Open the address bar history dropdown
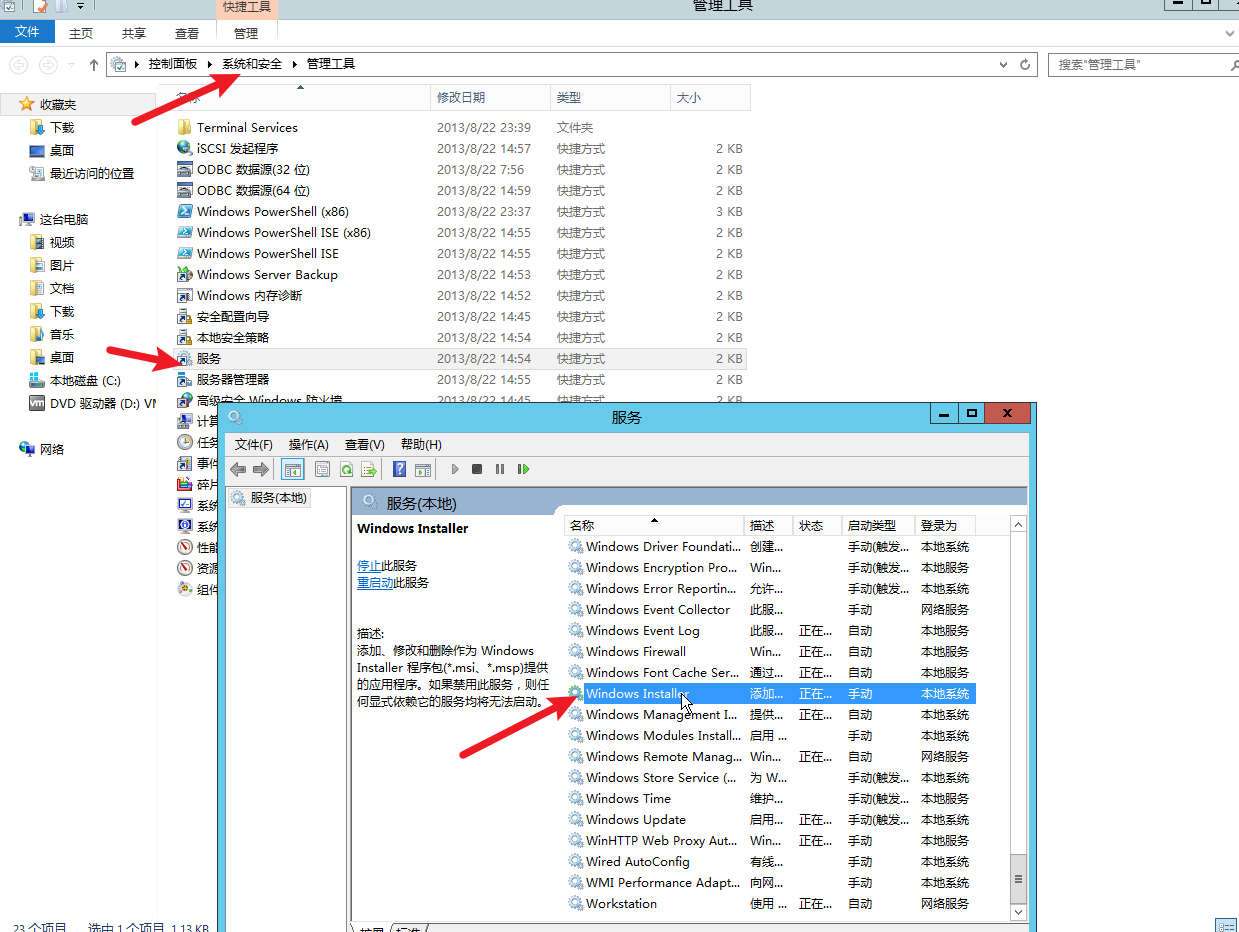This screenshot has width=1239, height=932. 1003,64
